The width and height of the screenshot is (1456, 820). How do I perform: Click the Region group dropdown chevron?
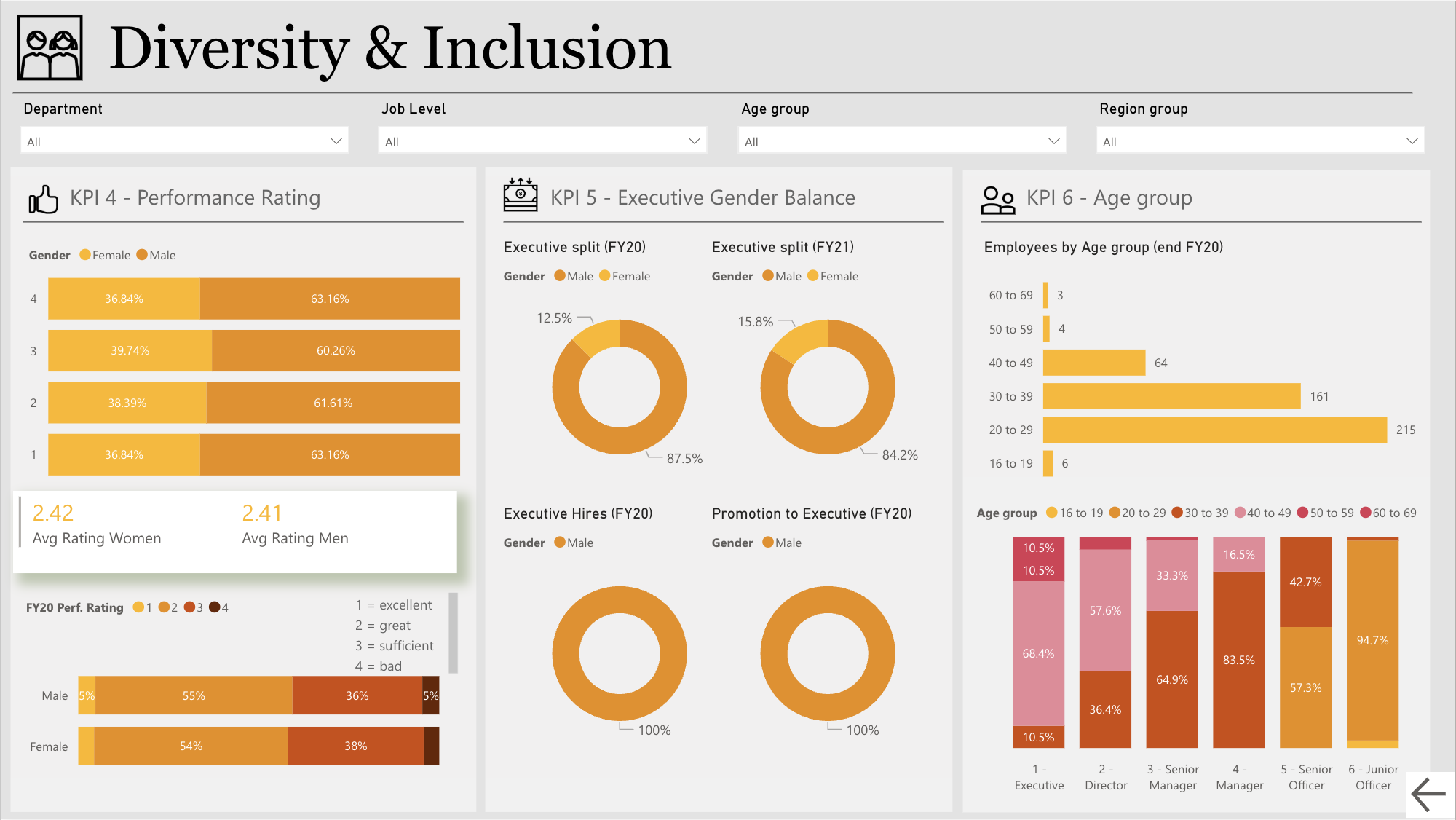pyautogui.click(x=1412, y=141)
